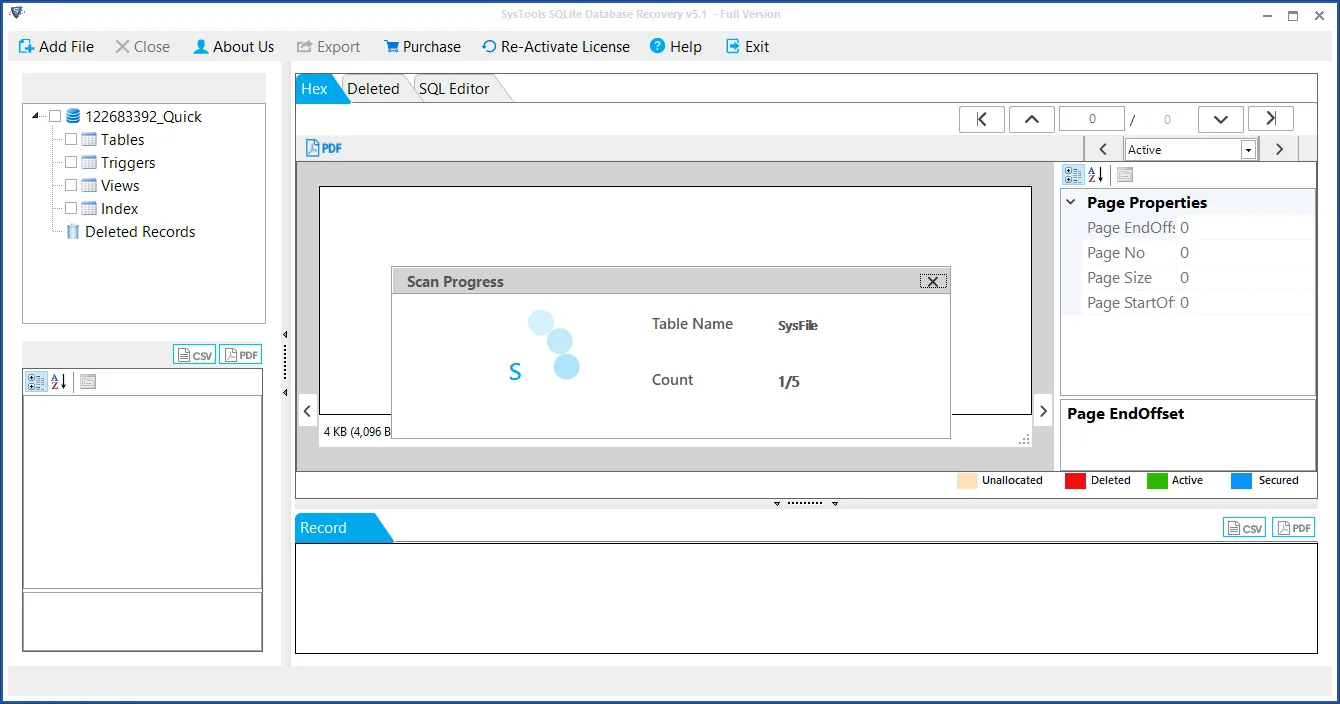Open the Re-Activate License option
Image resolution: width=1340 pixels, height=704 pixels.
pyautogui.click(x=556, y=47)
